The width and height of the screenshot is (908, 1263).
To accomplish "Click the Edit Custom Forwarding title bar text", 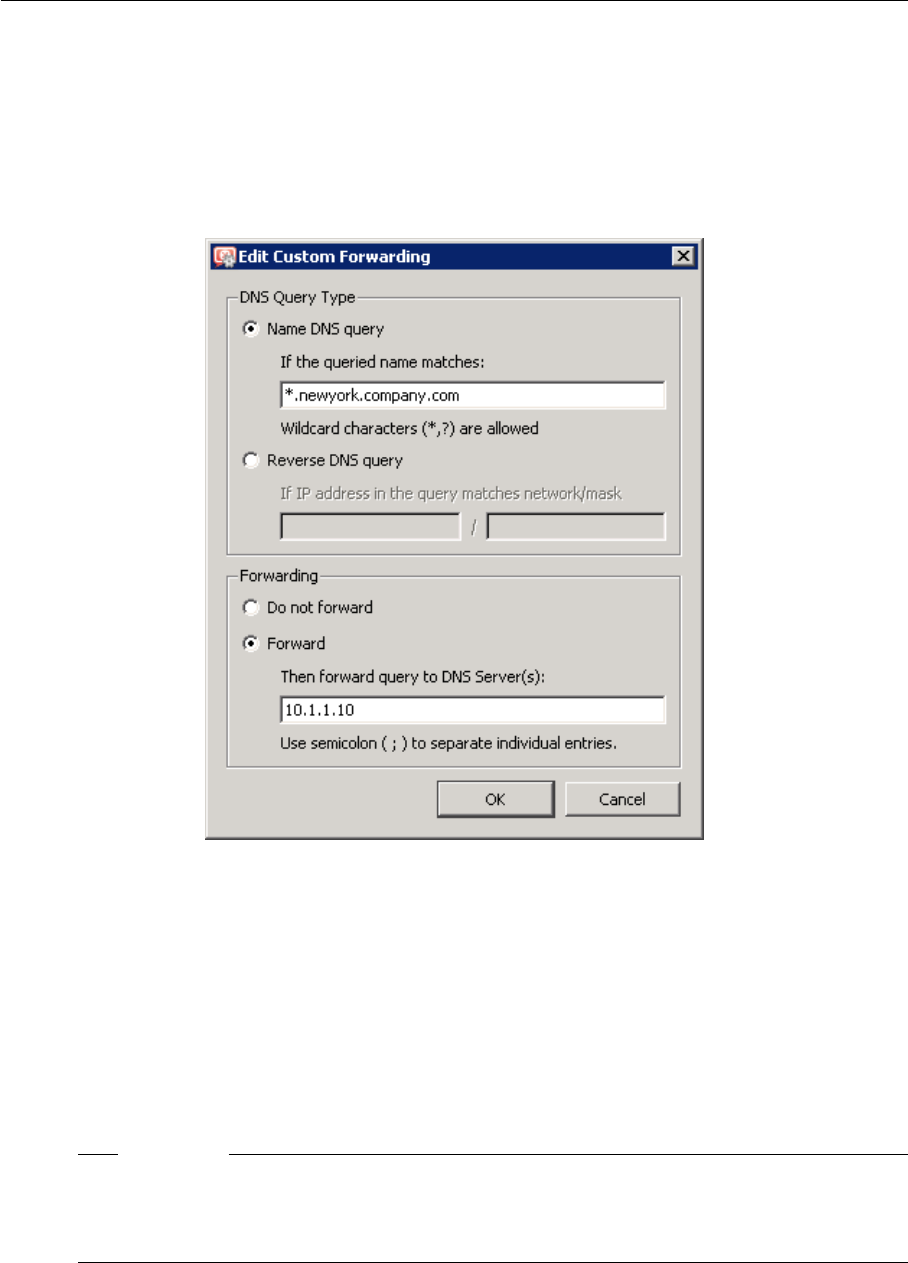I will click(334, 257).
